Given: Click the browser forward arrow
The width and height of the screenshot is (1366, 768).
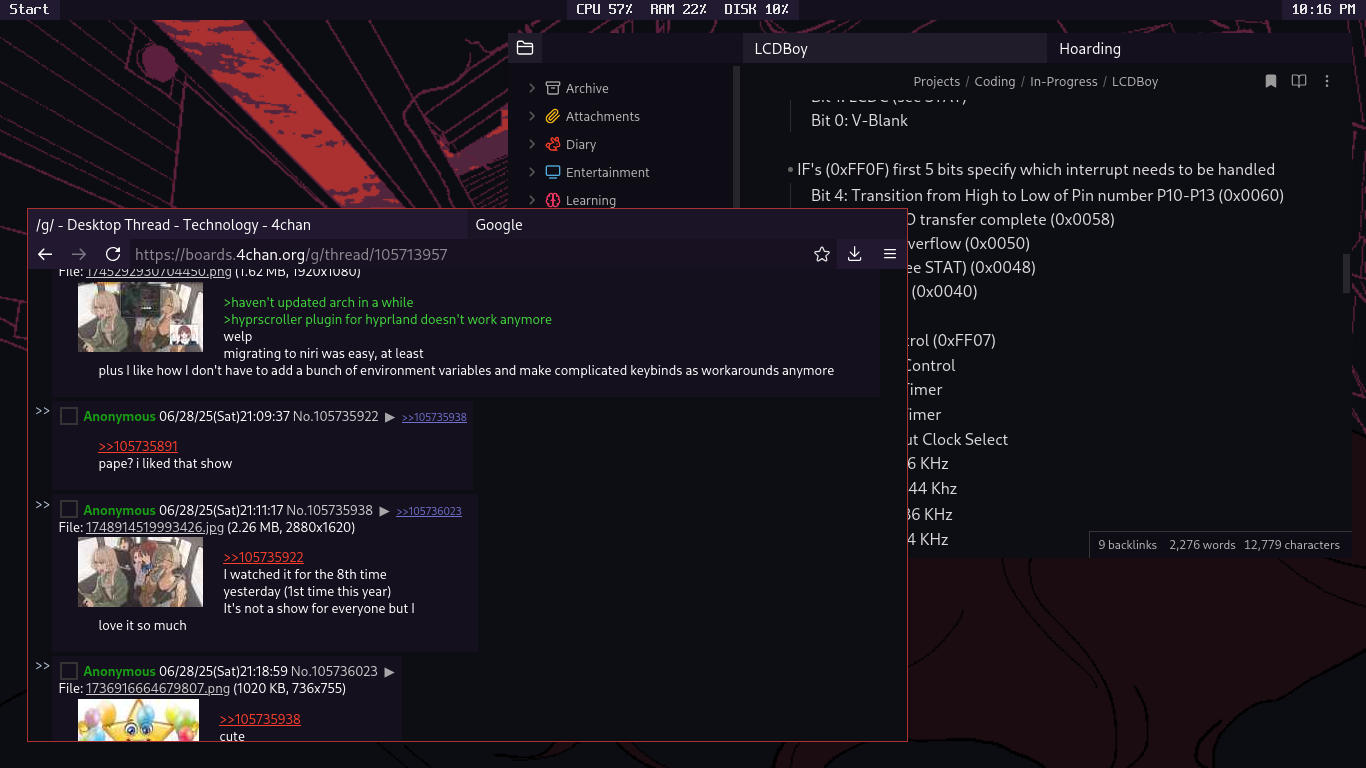Looking at the screenshot, I should click(x=79, y=254).
